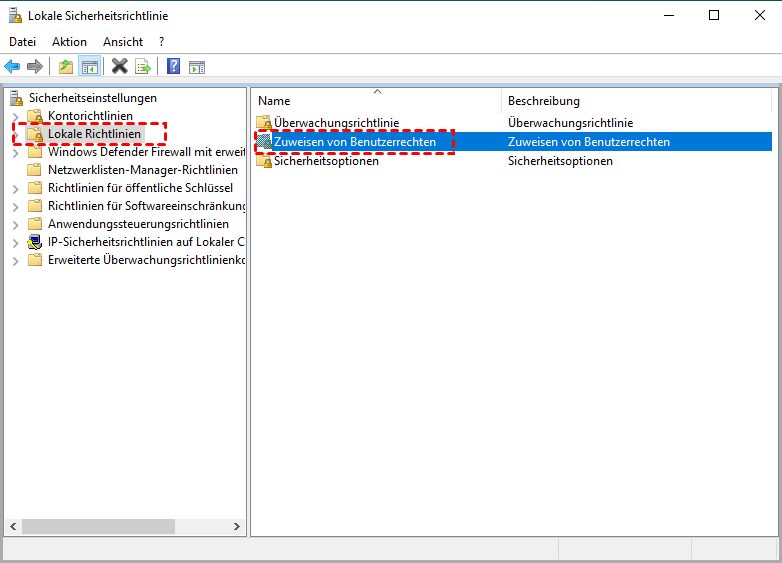This screenshot has width=782, height=563.
Task: Open the Datei menu
Action: tap(22, 42)
